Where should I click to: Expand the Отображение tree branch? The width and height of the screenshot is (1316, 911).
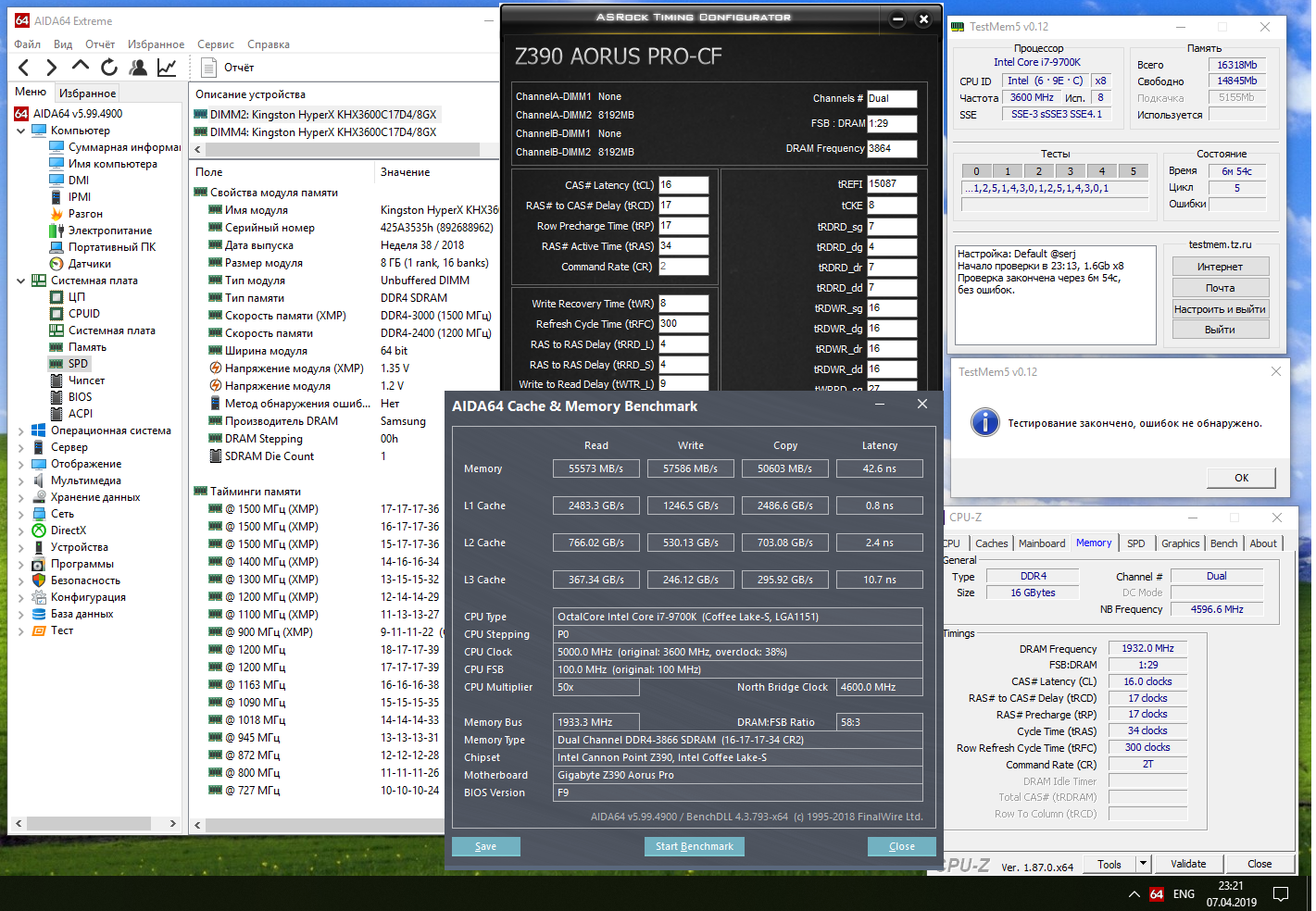[21, 464]
